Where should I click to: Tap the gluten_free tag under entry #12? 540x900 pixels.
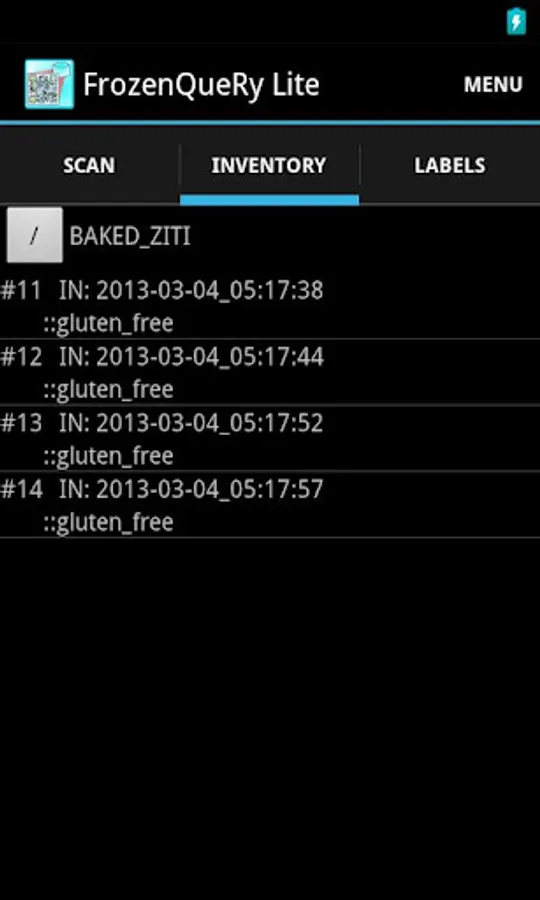108,390
